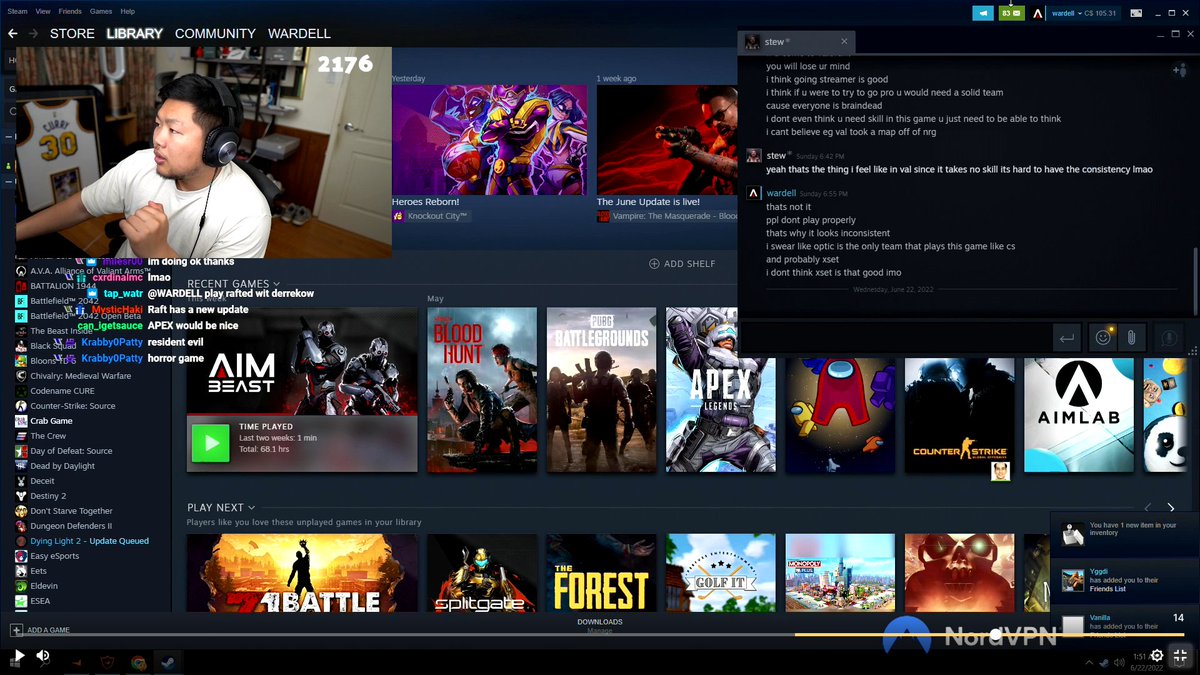Mute the video player volume
Image resolution: width=1200 pixels, height=675 pixels.
(x=43, y=656)
